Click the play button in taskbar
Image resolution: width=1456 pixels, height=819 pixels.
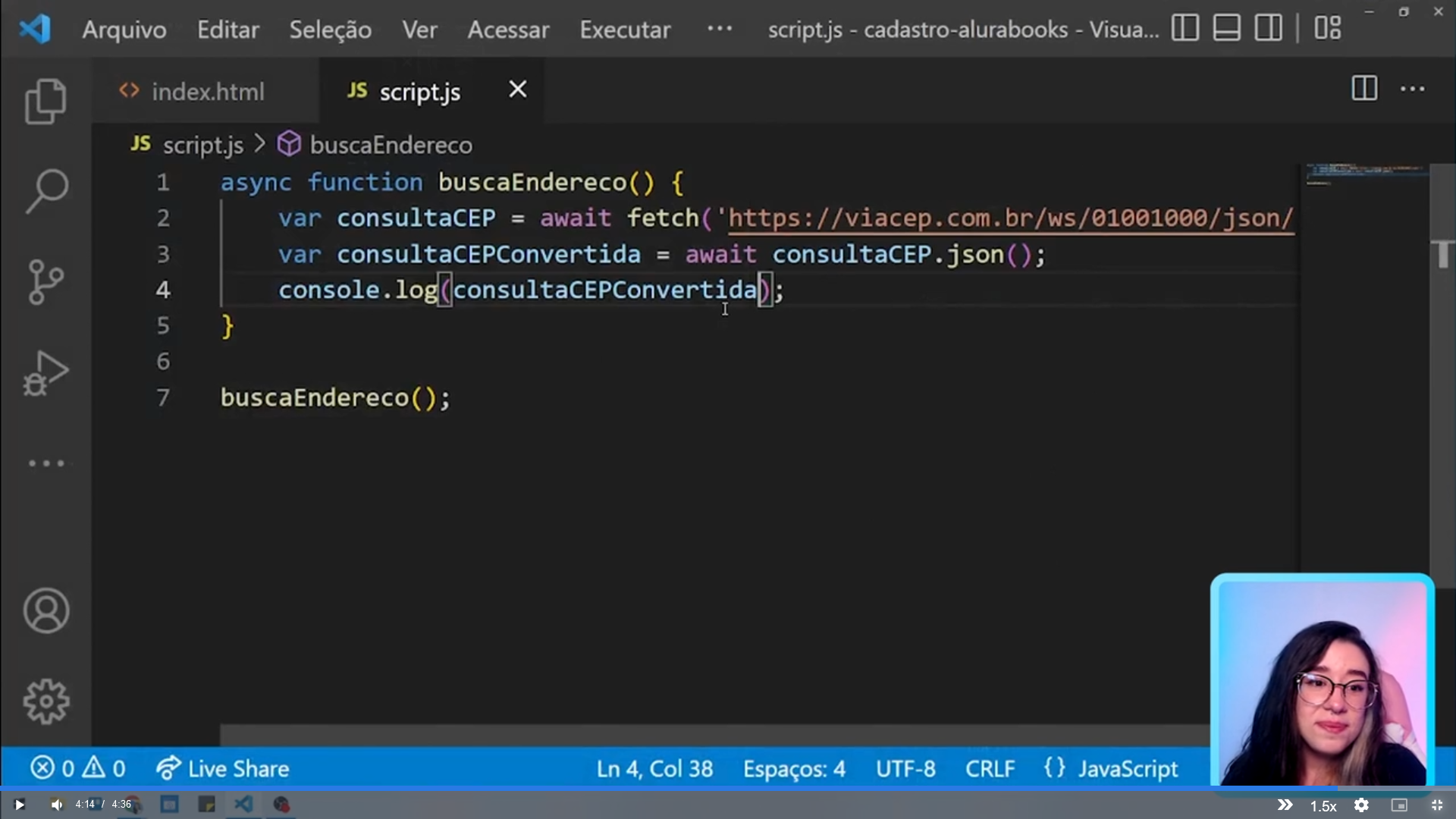tap(18, 805)
